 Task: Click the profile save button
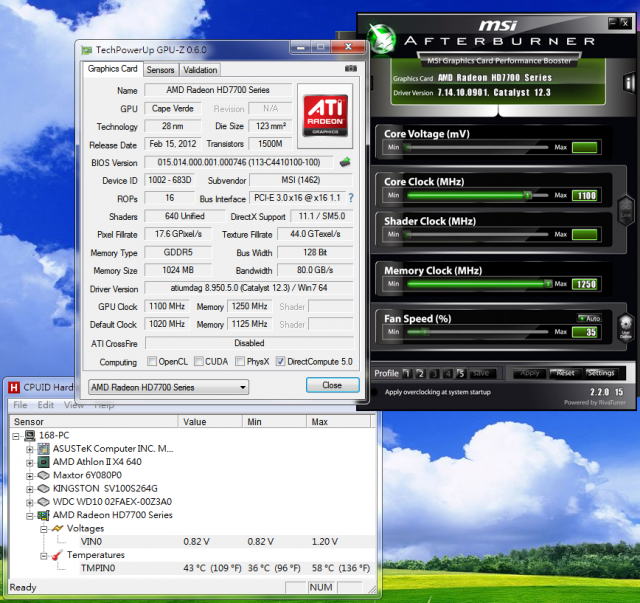click(482, 373)
